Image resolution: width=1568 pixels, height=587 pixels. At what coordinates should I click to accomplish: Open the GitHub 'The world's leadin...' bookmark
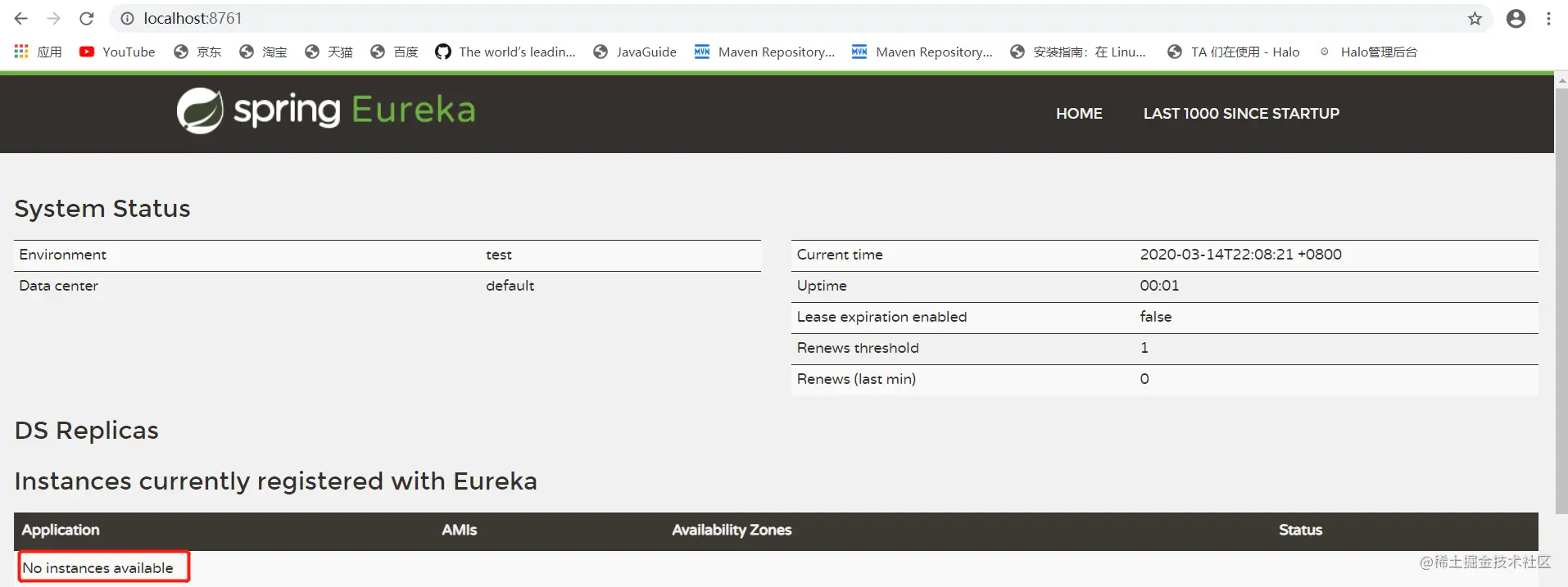point(505,52)
